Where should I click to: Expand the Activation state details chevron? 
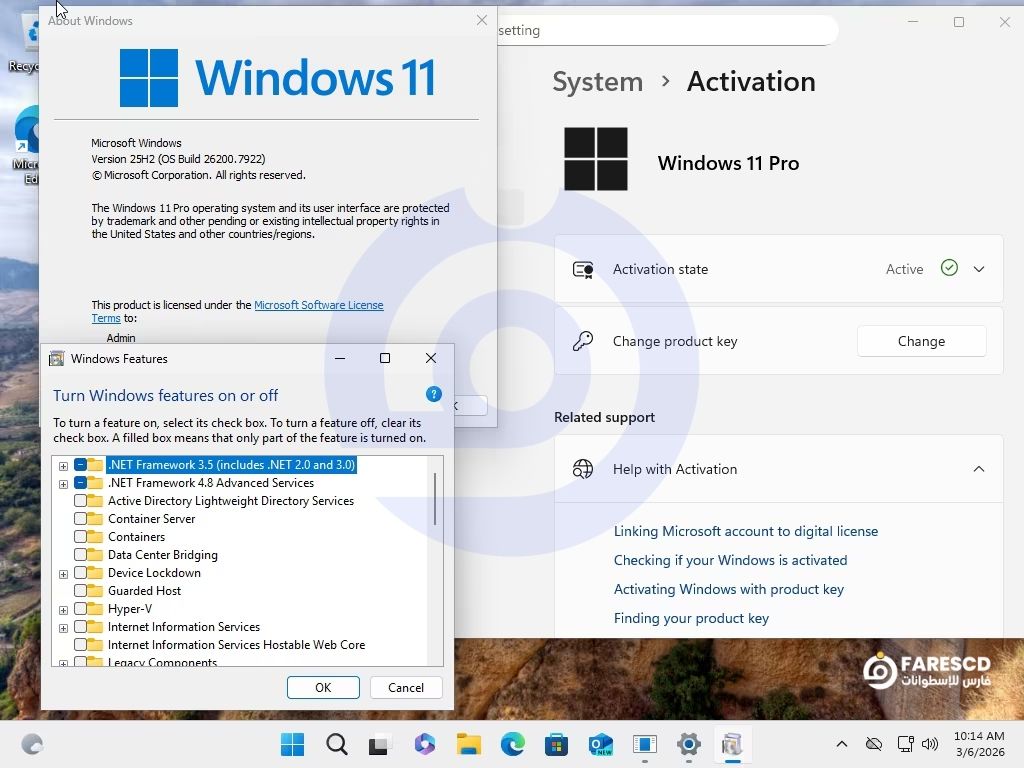pyautogui.click(x=979, y=269)
